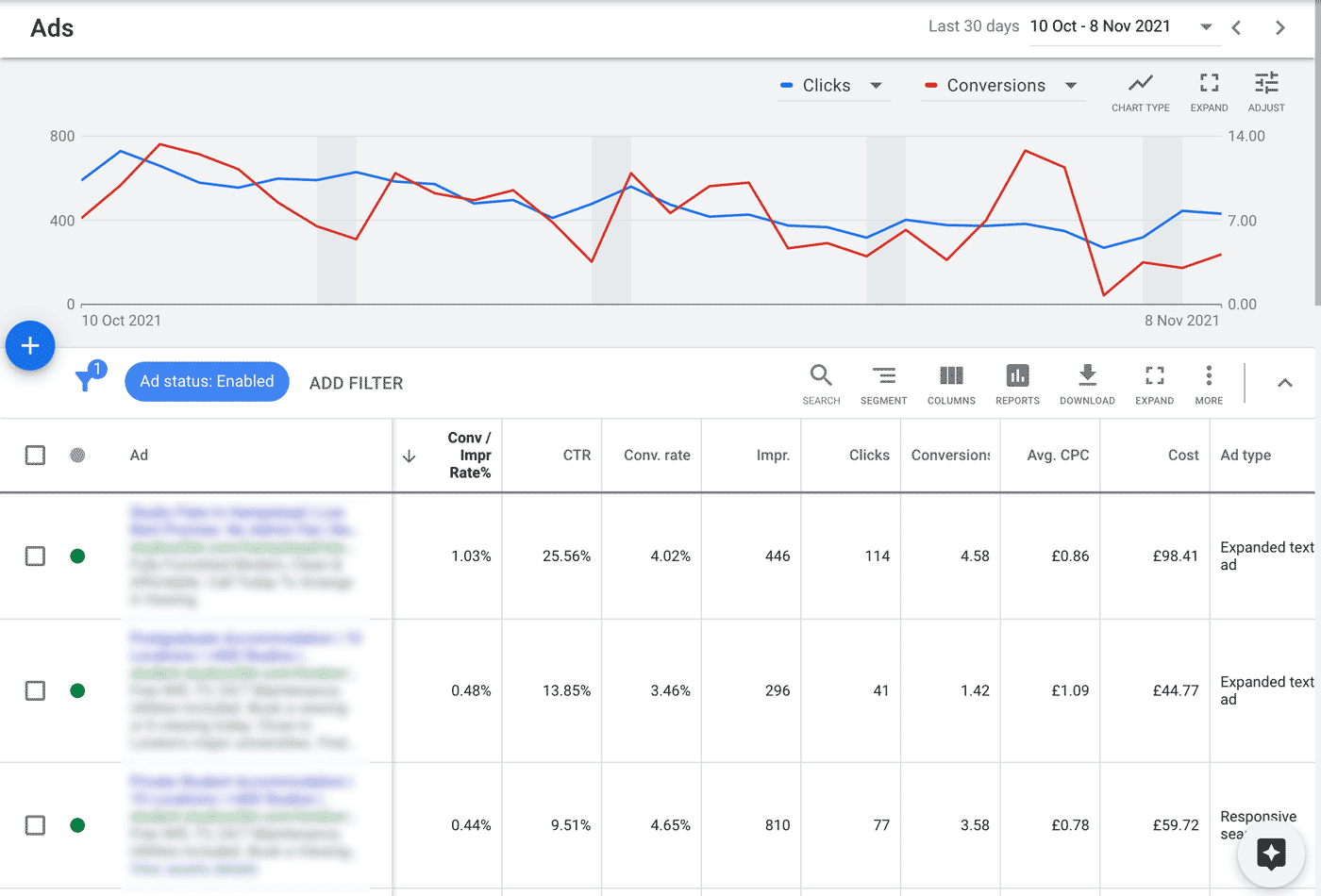The width and height of the screenshot is (1321, 896).
Task: Check the Responsive search ad row checkbox
Action: [x=35, y=825]
